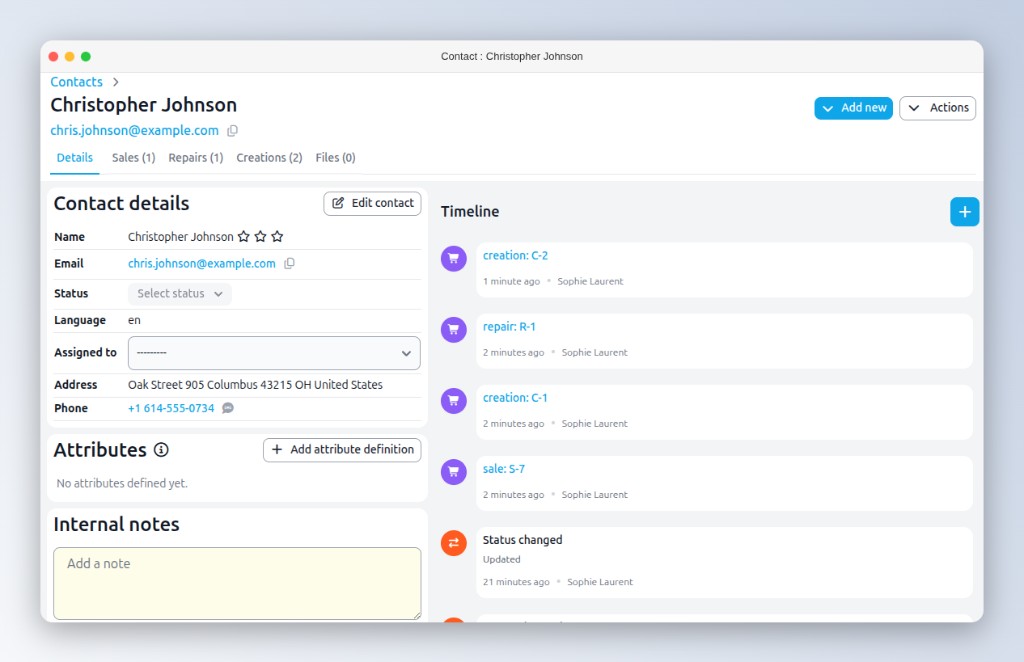1024x662 pixels.
Task: Set rating with the first star
Action: pyautogui.click(x=243, y=237)
